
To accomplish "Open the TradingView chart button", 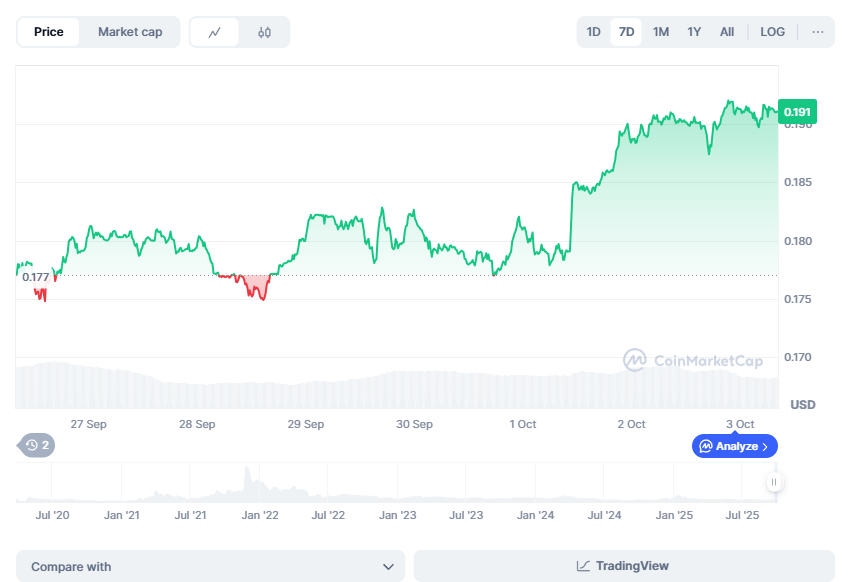I will tap(623, 566).
